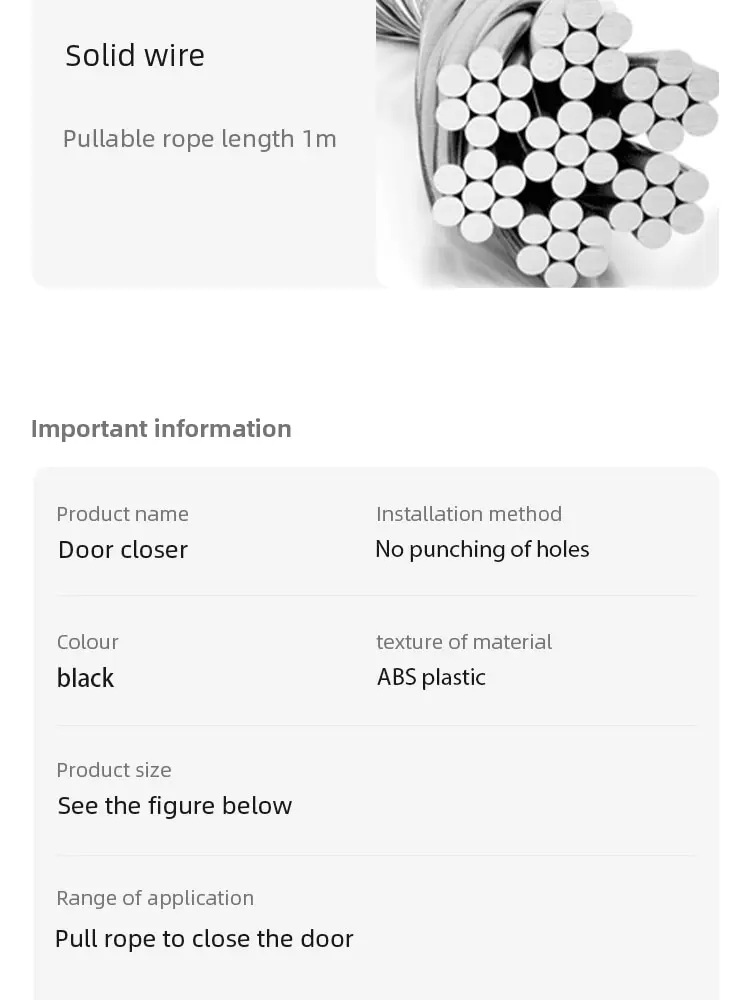Click the solid wire feature card background
Screen dimensions: 750x1000
(x=204, y=210)
